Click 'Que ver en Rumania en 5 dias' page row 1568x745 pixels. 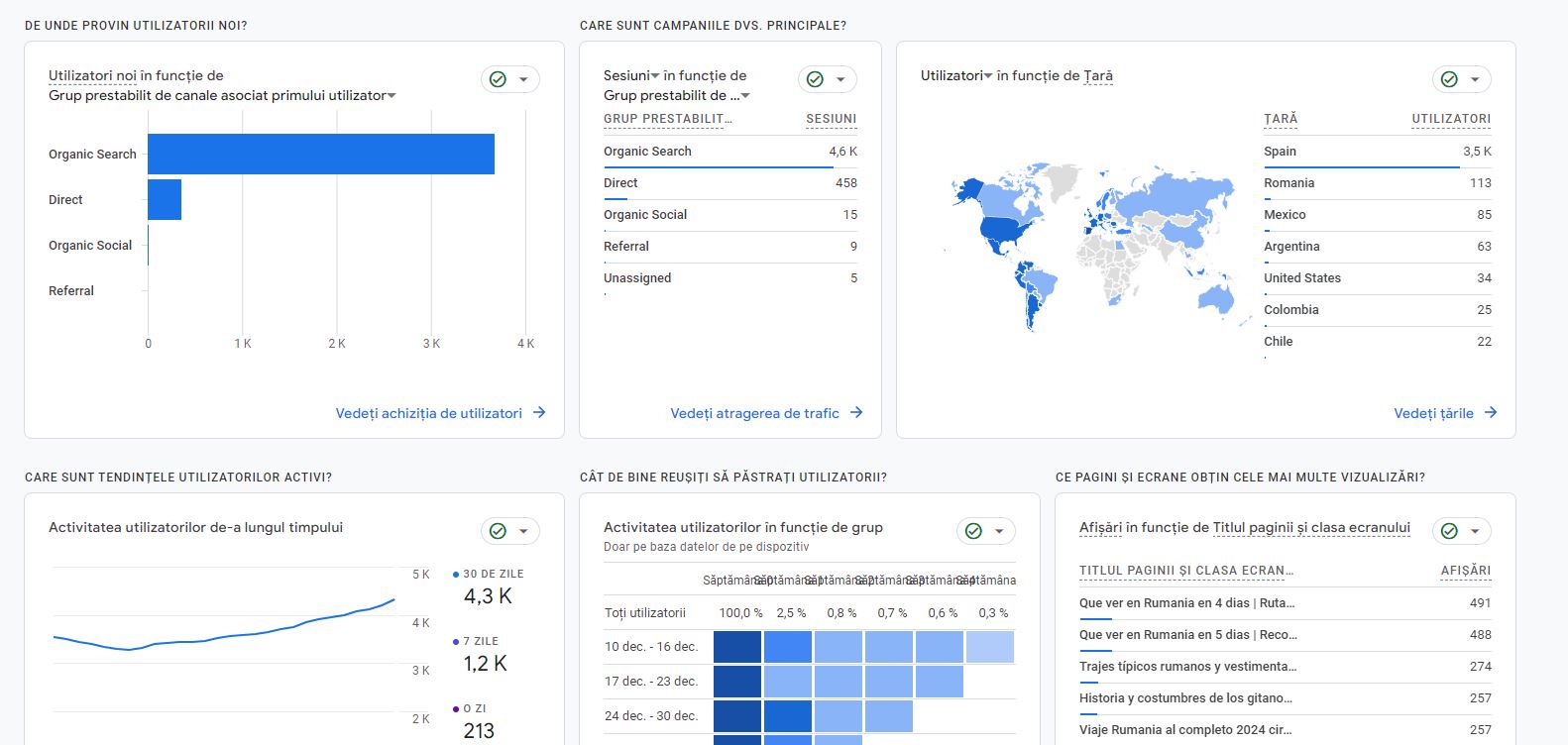(x=1286, y=635)
